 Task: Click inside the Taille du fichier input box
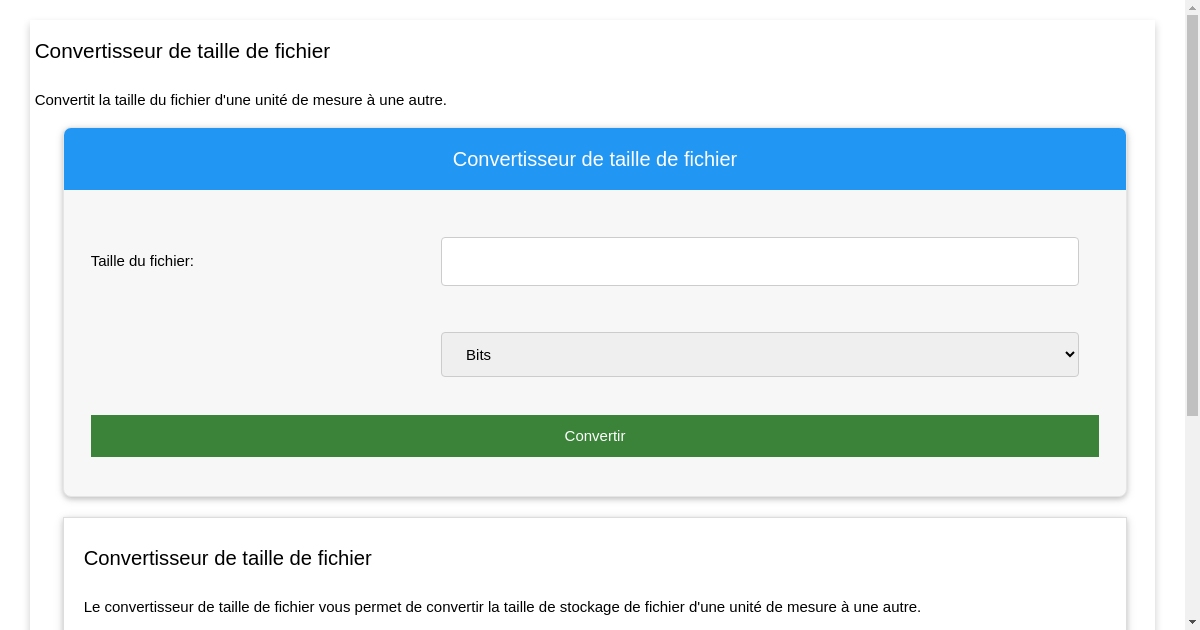click(x=760, y=261)
